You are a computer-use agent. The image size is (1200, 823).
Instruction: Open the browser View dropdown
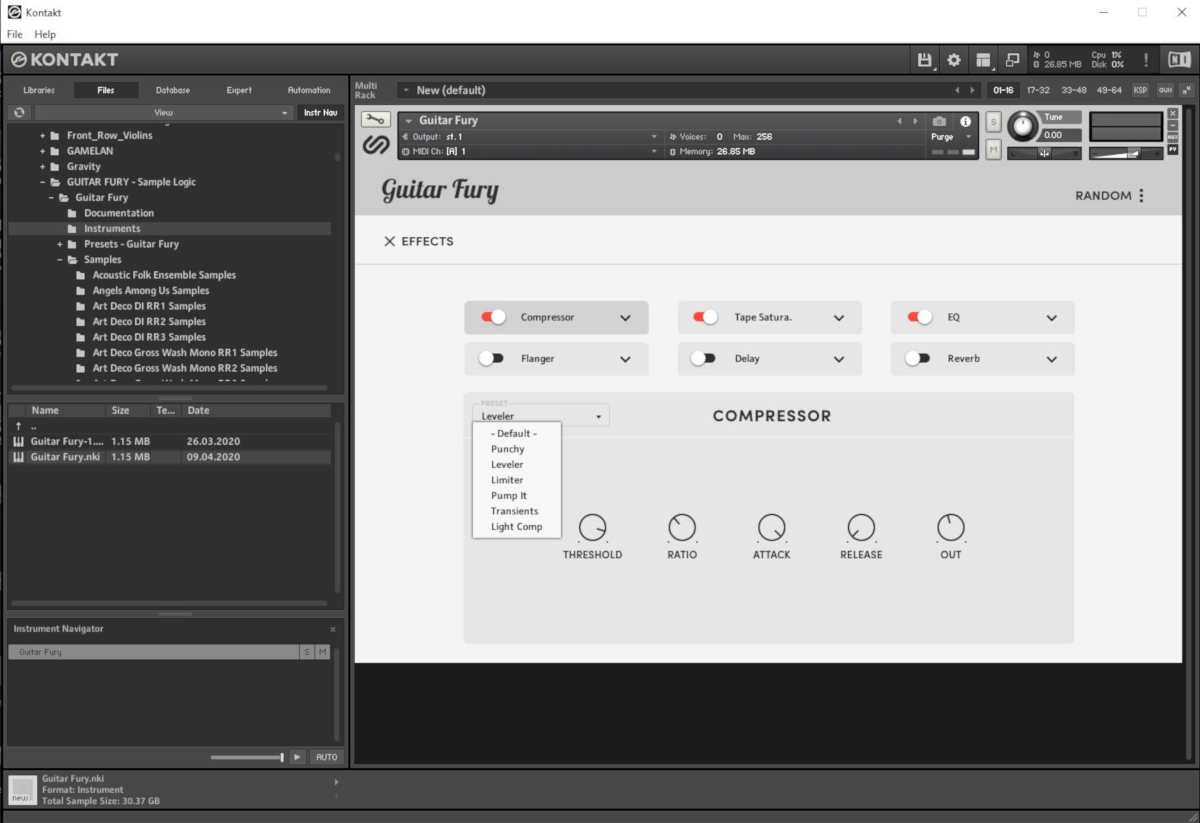[x=164, y=113]
